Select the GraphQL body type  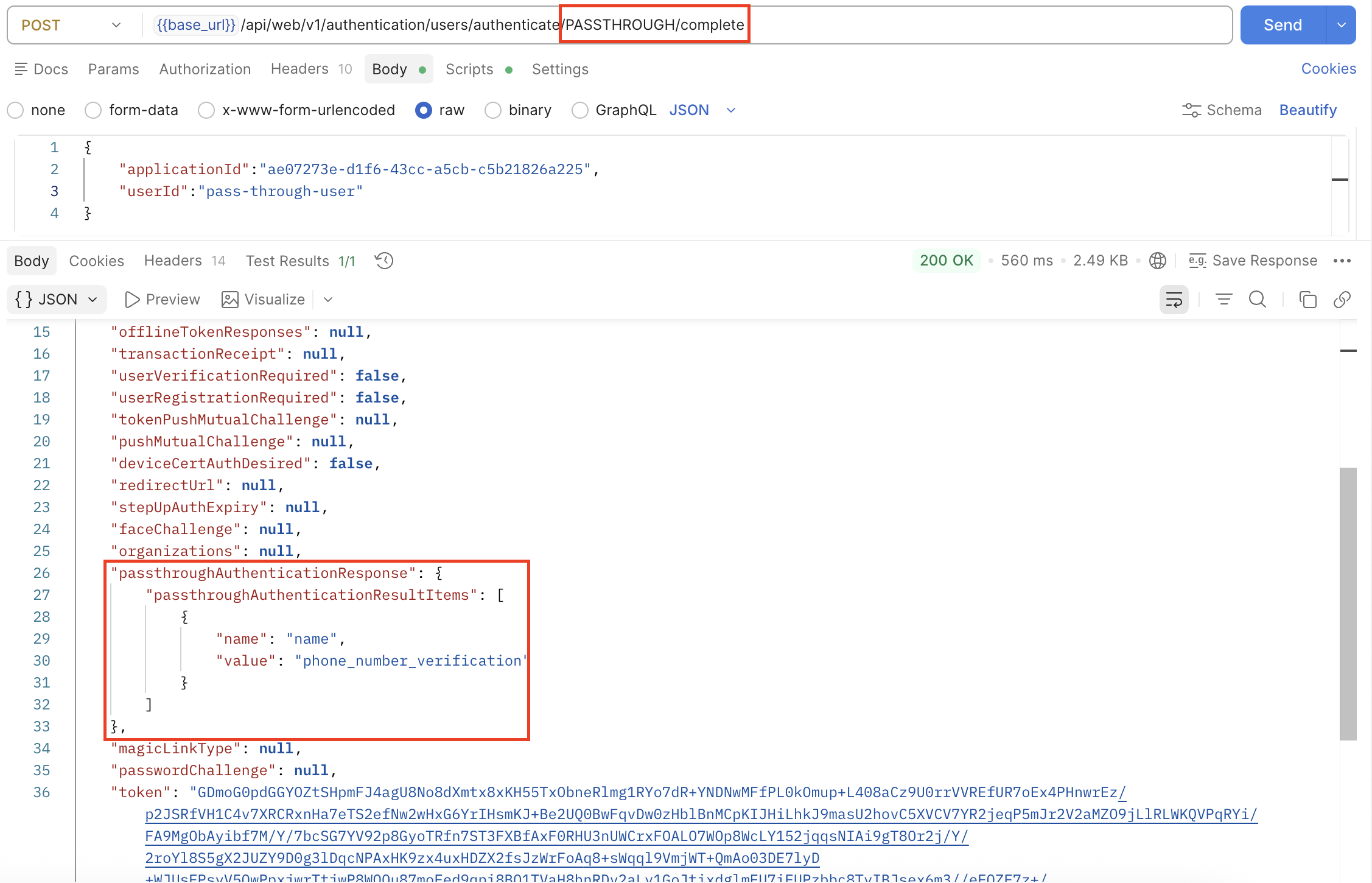pyautogui.click(x=580, y=110)
